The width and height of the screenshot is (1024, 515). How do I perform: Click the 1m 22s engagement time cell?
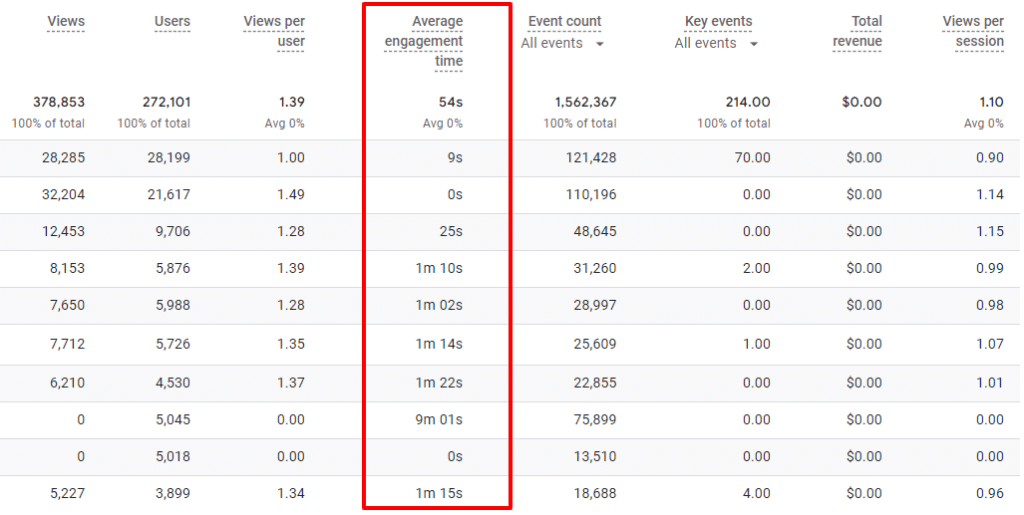point(440,382)
